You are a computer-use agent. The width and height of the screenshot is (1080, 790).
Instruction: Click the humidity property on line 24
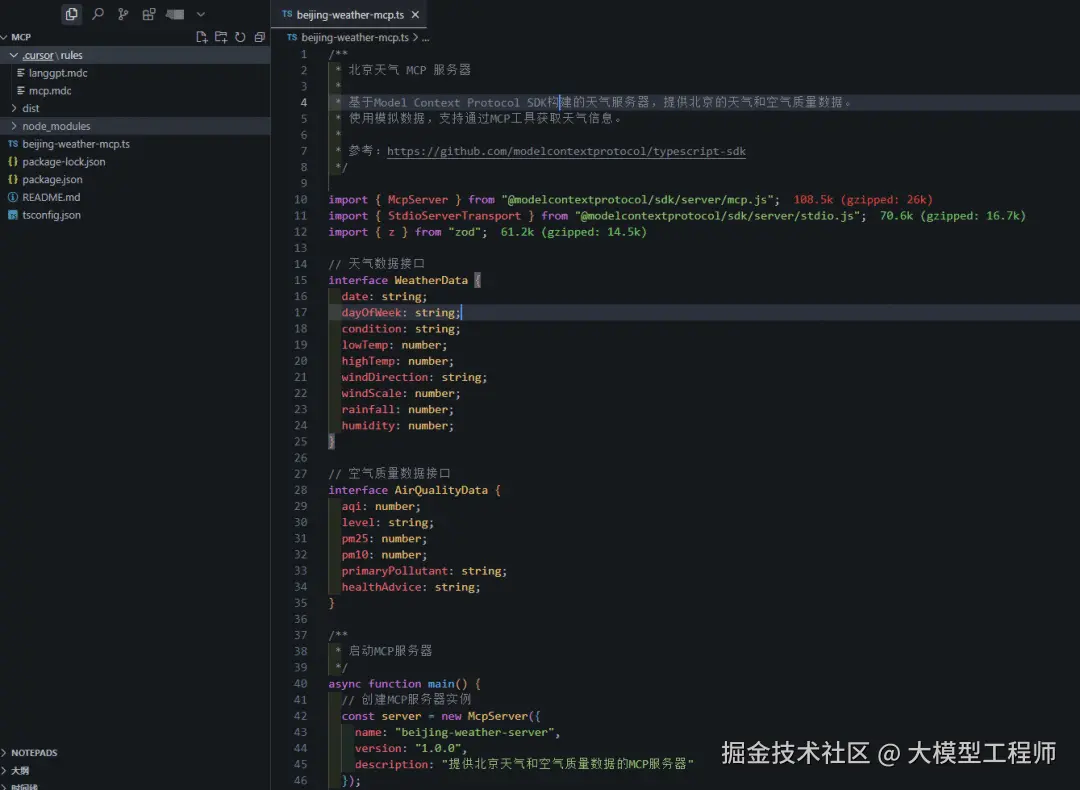click(368, 426)
